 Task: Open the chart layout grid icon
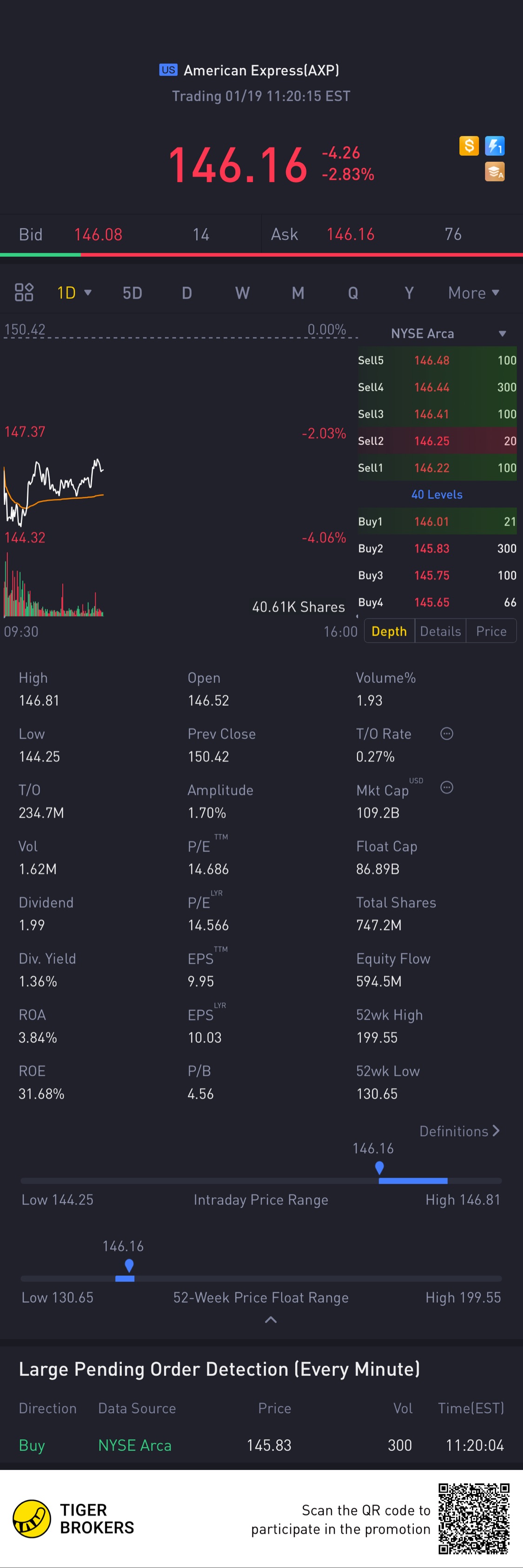[24, 293]
